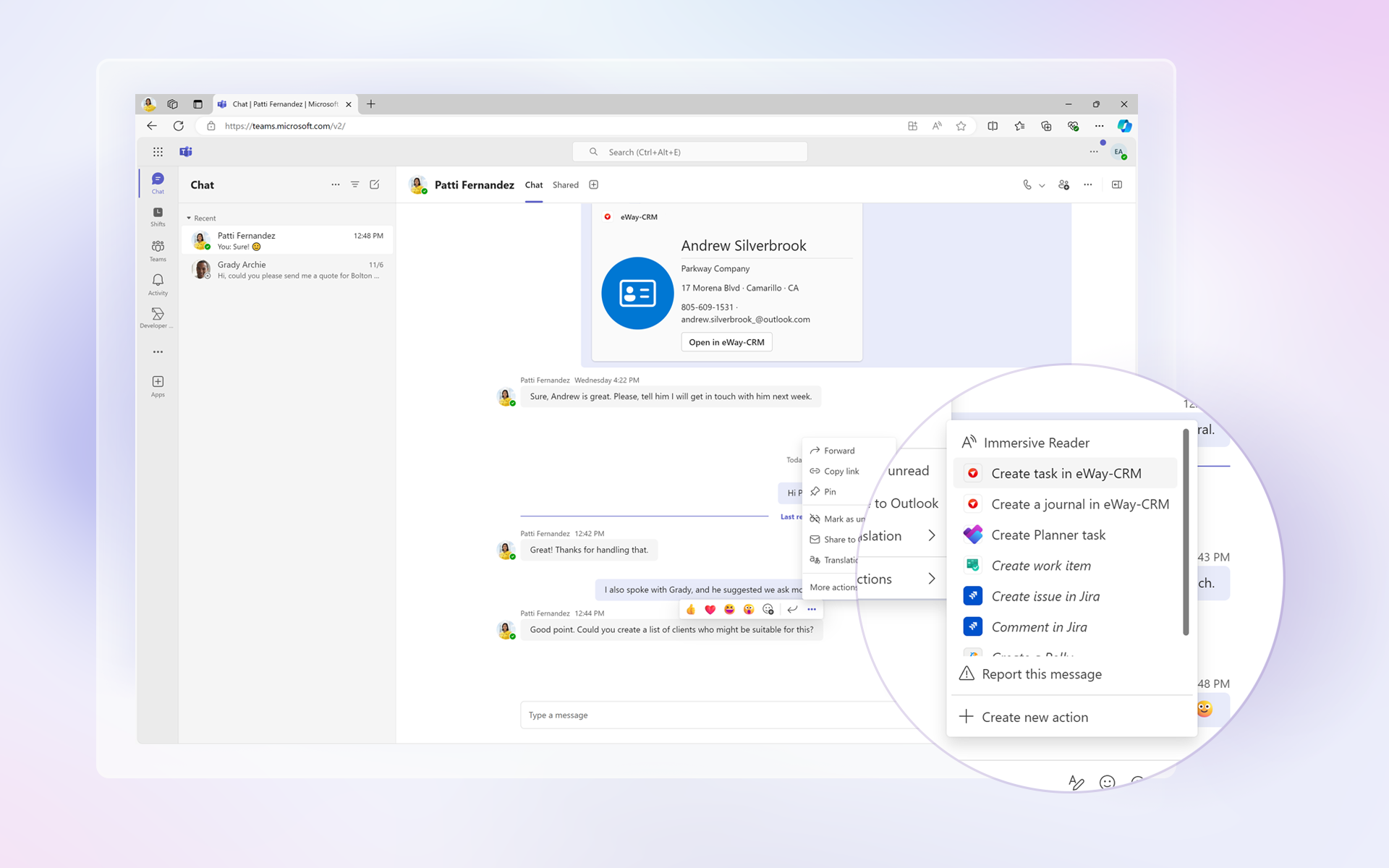1389x868 pixels.
Task: Open Edge settings and more menu
Action: pos(1099,126)
